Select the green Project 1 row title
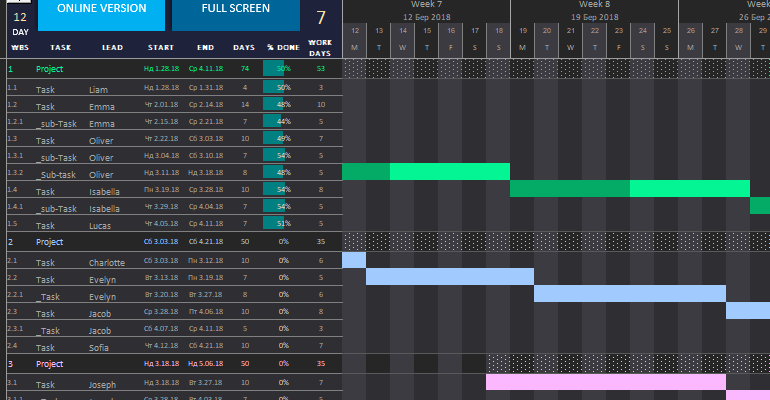 coord(50,69)
